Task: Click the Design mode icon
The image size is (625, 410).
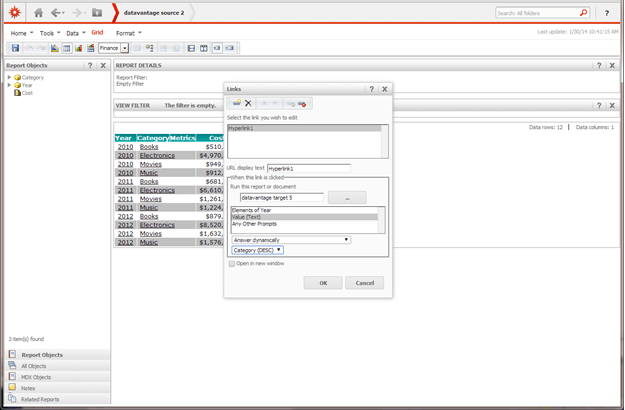Action: (x=55, y=48)
